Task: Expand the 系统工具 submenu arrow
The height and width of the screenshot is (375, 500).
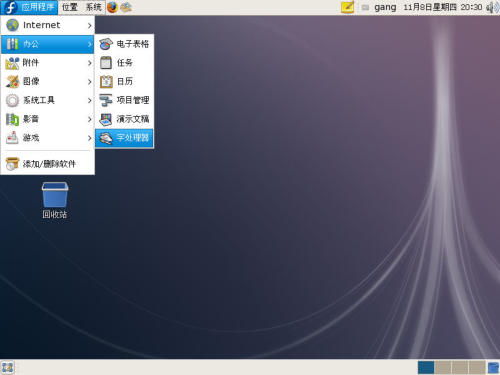Action: click(89, 100)
